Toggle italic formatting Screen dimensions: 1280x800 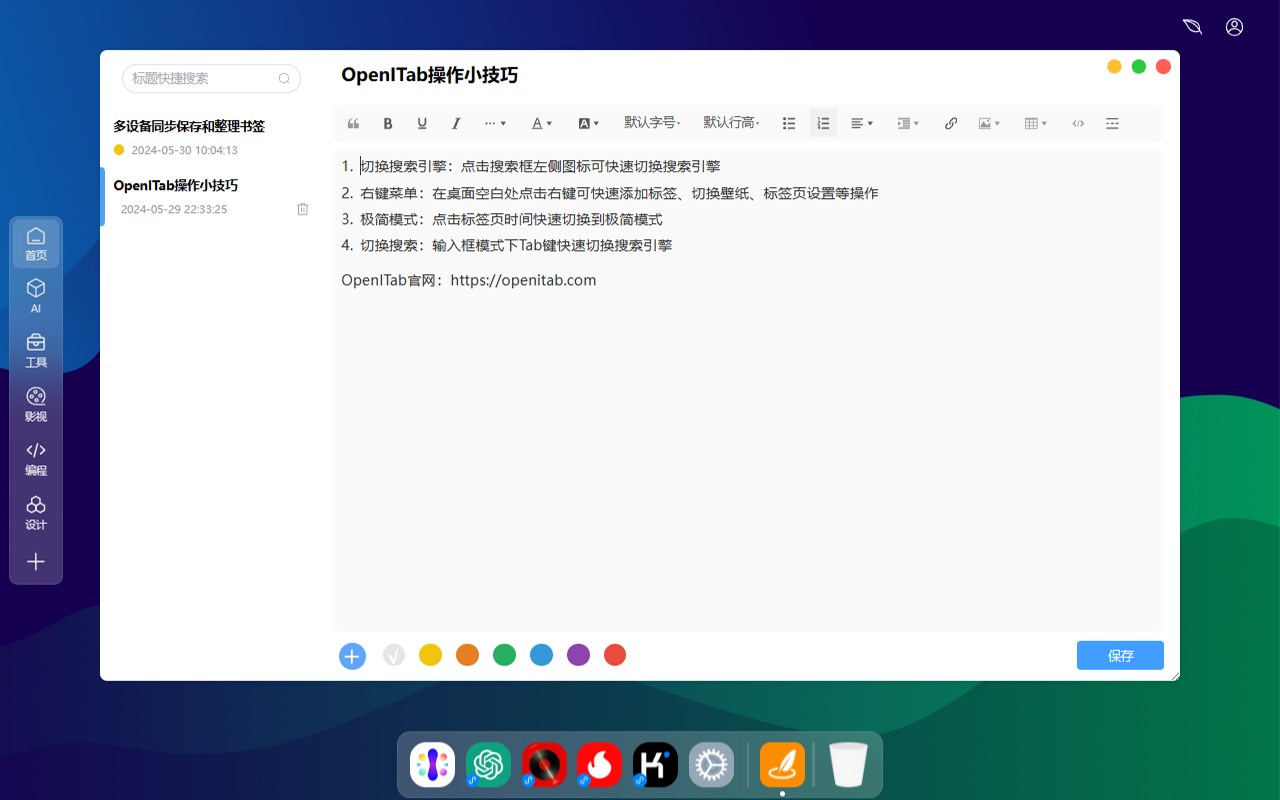(456, 123)
